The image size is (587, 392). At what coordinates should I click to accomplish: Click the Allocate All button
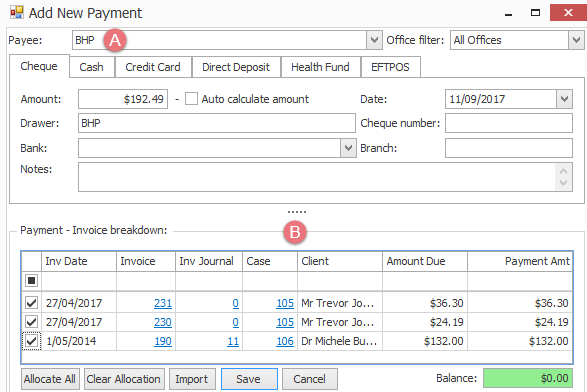pyautogui.click(x=50, y=379)
